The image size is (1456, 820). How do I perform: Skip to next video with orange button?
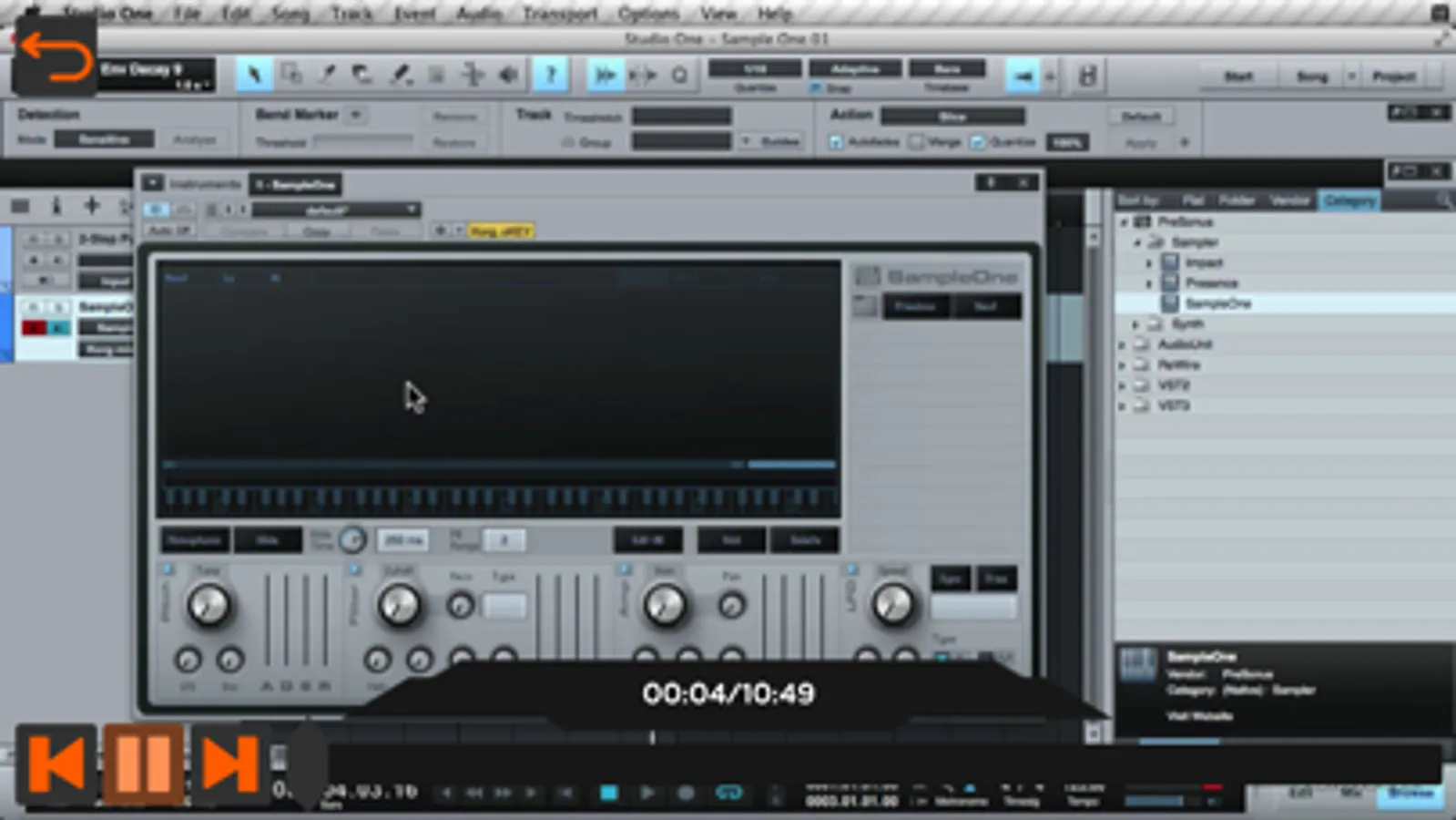(x=229, y=764)
